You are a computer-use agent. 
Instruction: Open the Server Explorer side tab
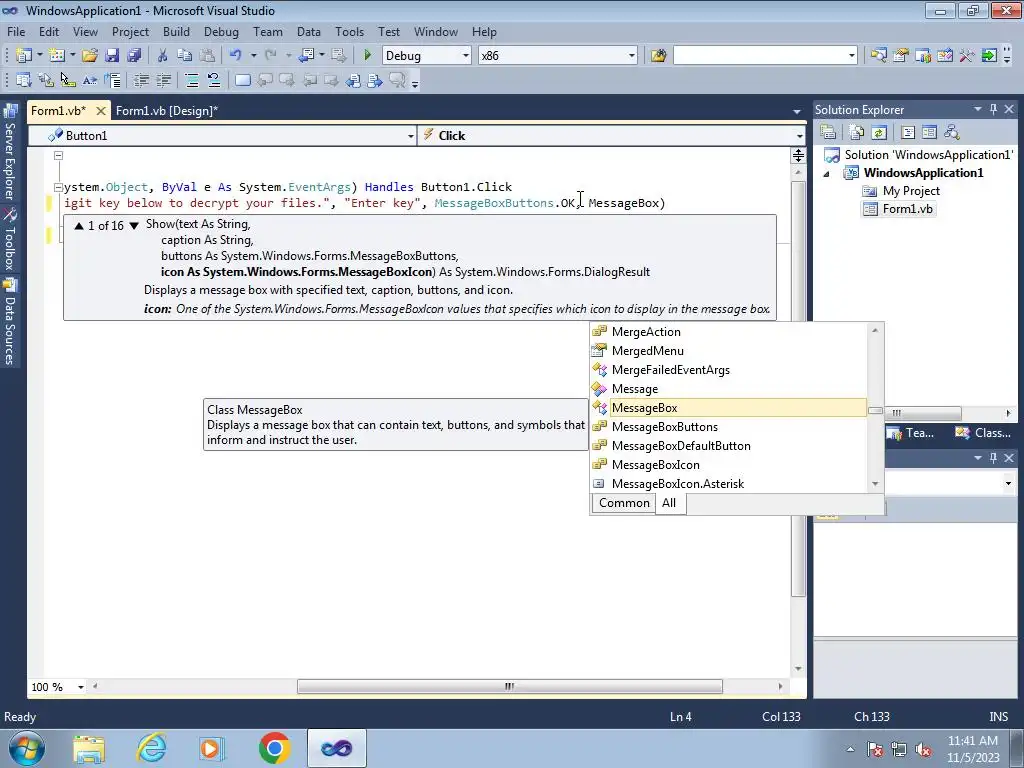coord(10,153)
